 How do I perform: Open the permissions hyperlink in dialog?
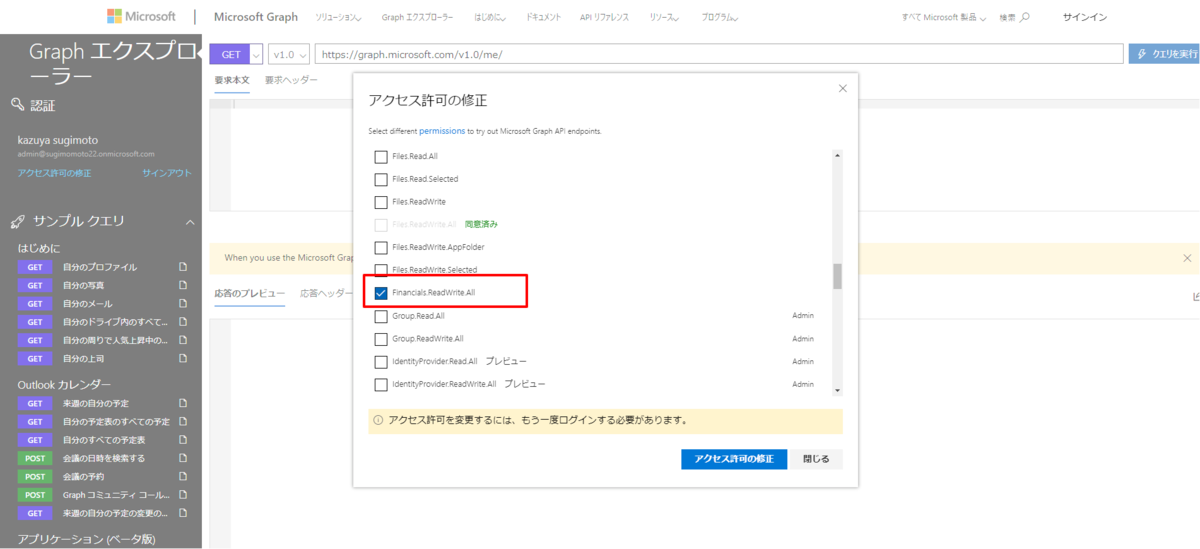coord(442,131)
